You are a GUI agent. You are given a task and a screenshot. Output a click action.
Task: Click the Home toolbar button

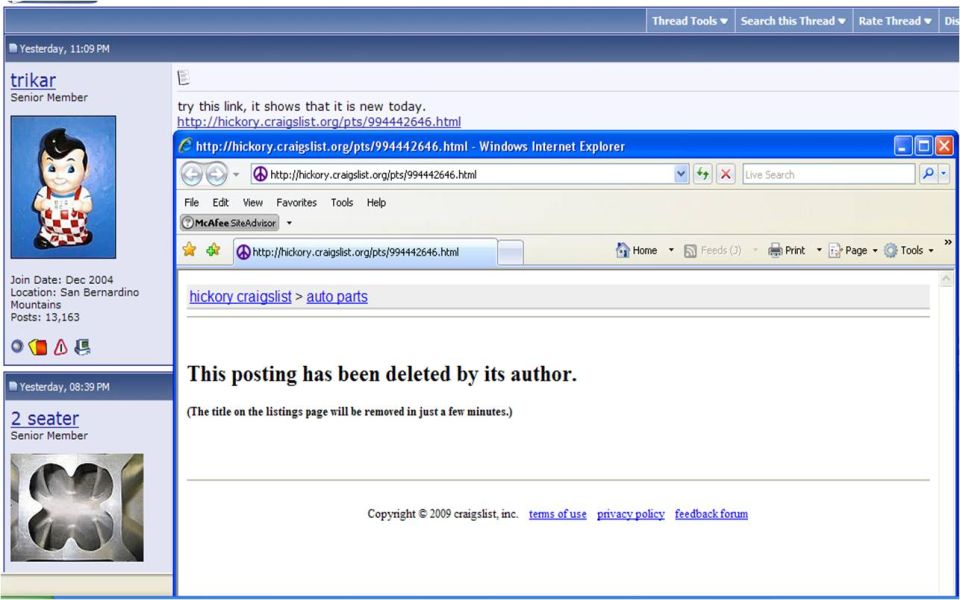pos(637,250)
